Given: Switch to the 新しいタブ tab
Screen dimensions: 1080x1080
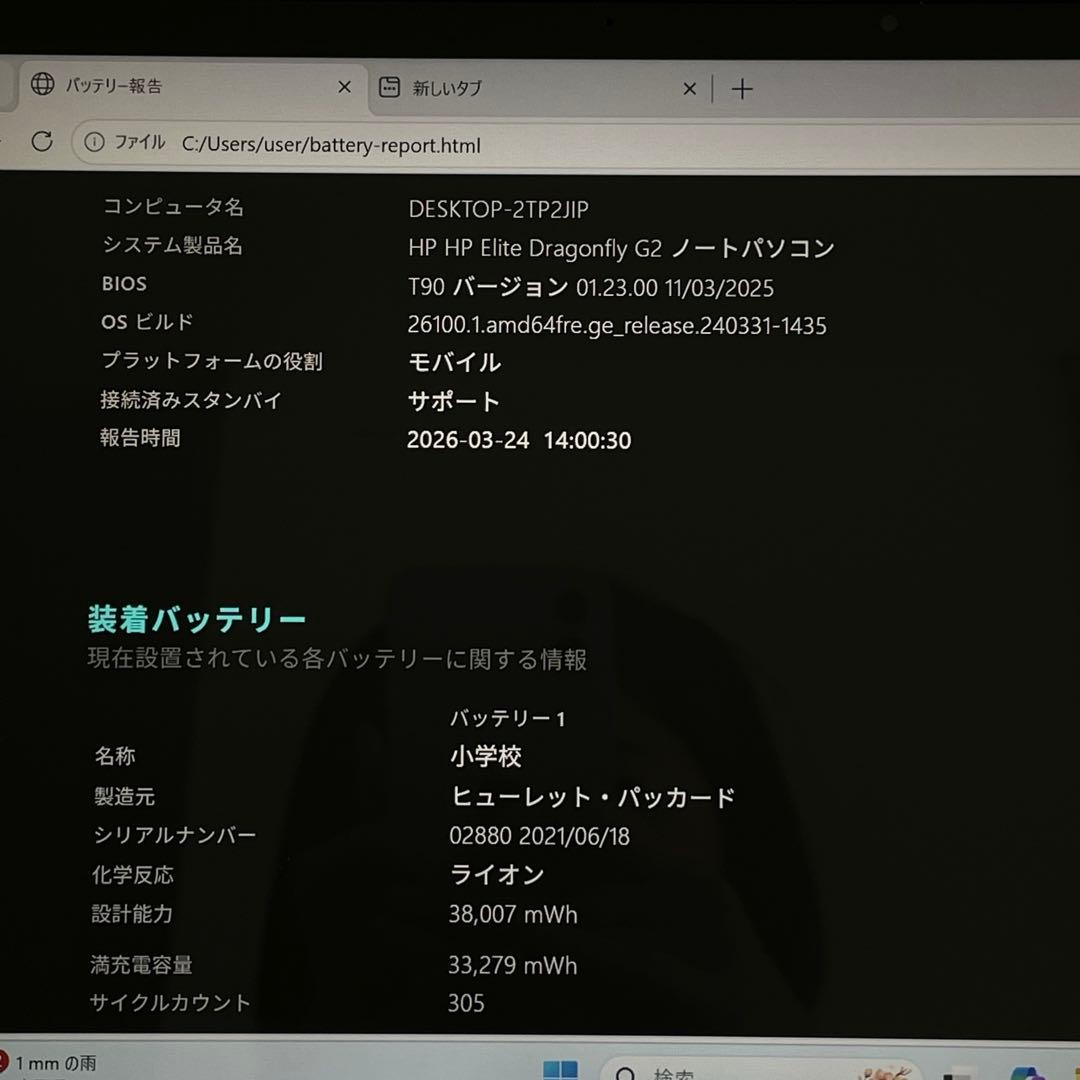Looking at the screenshot, I should [x=539, y=88].
